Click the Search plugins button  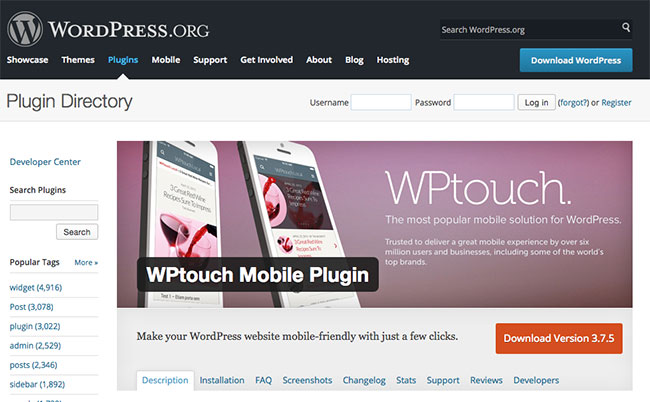click(77, 232)
